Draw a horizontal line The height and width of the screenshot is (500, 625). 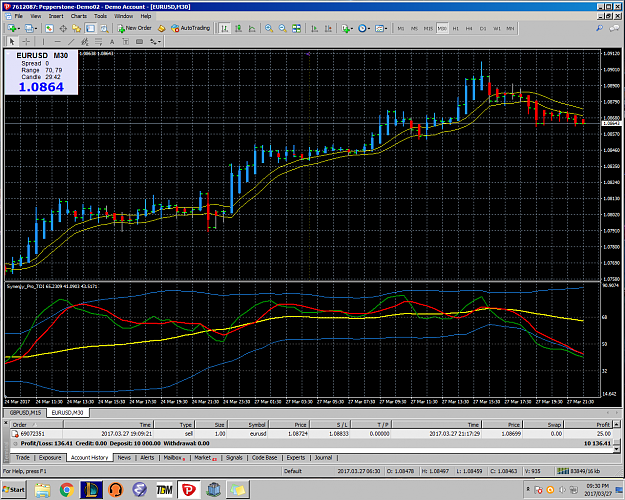[x=57, y=41]
